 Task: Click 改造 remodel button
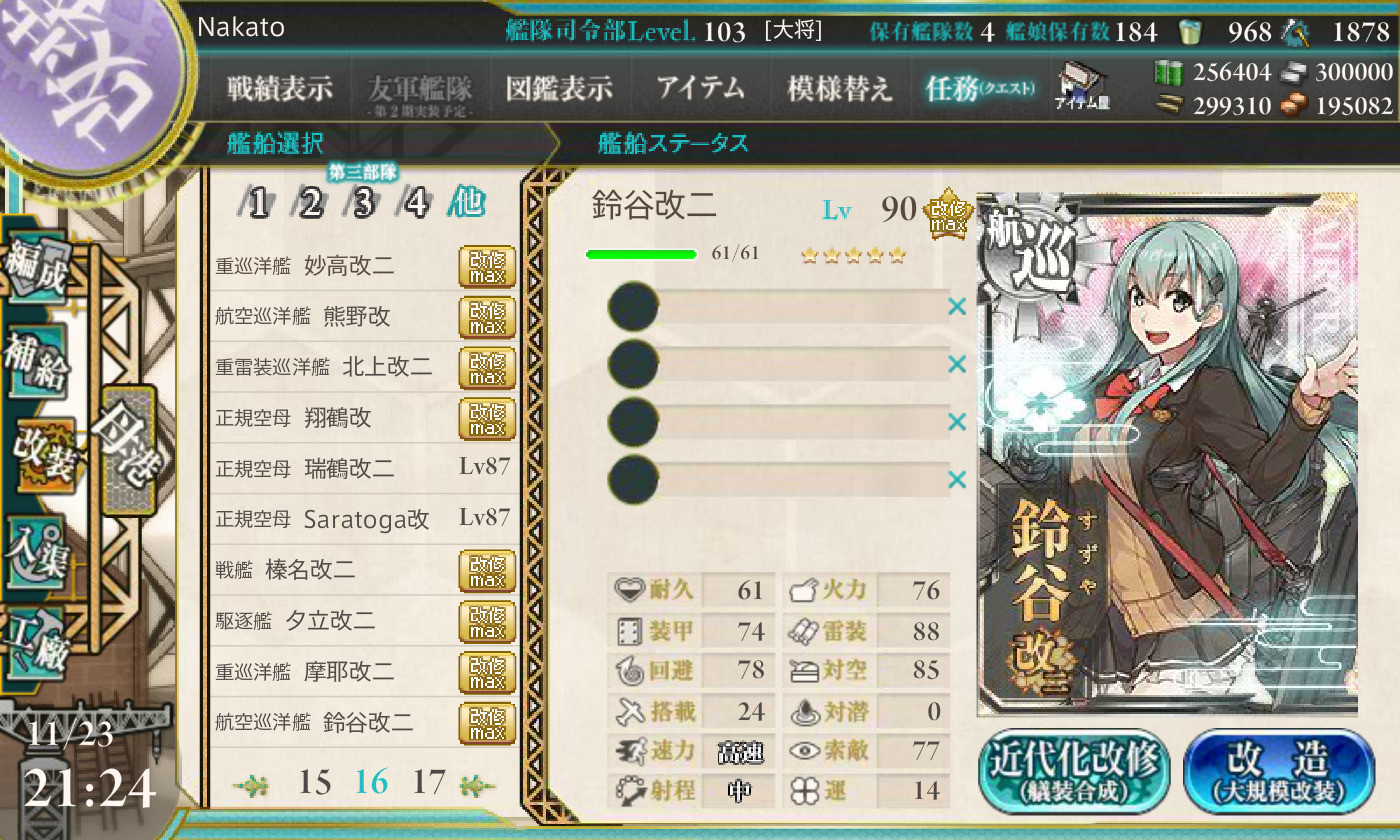click(1279, 771)
